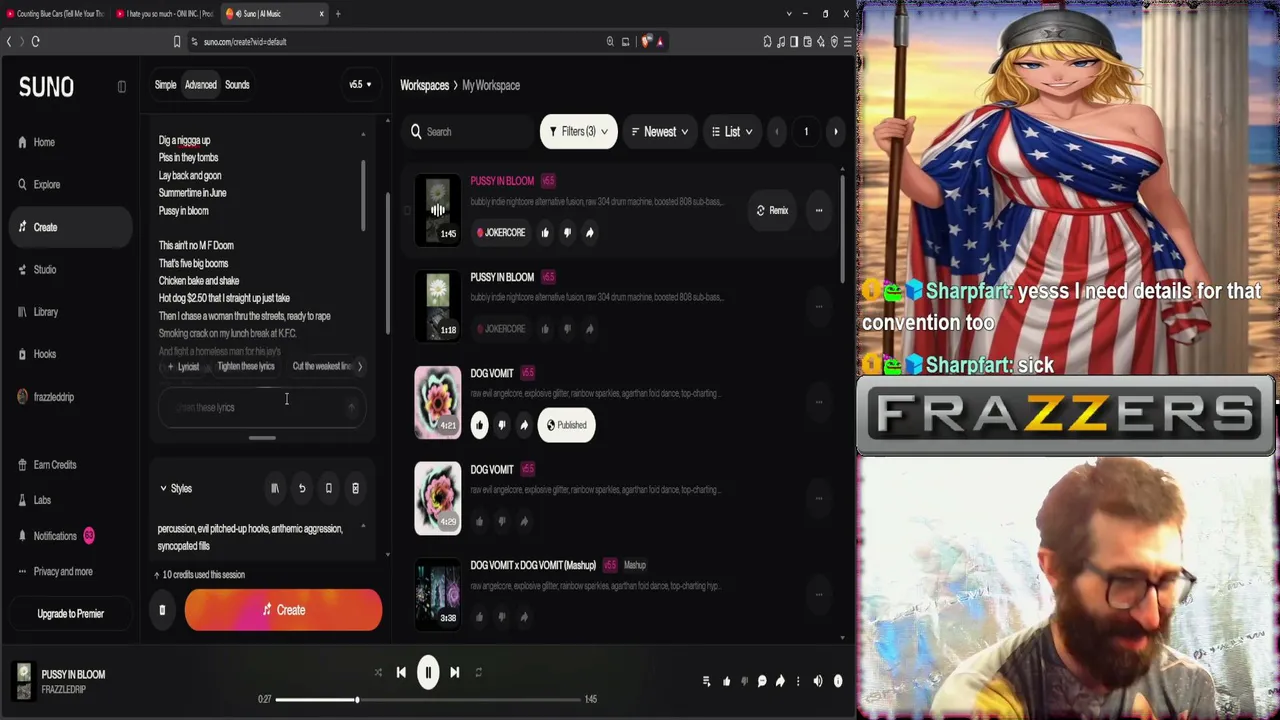Toggle like for the playing song in player bar

point(726,681)
